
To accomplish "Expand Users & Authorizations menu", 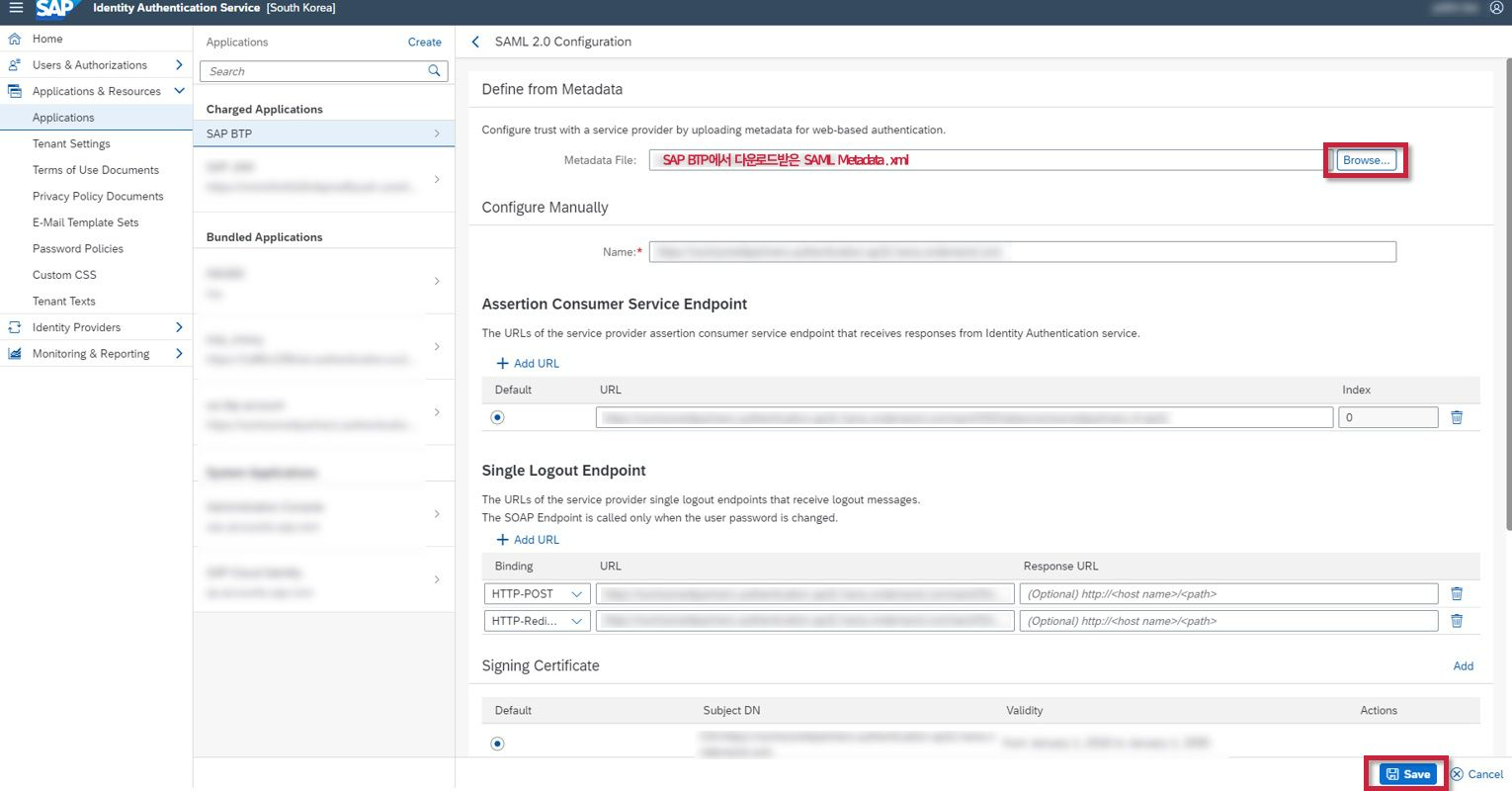I will [x=179, y=65].
